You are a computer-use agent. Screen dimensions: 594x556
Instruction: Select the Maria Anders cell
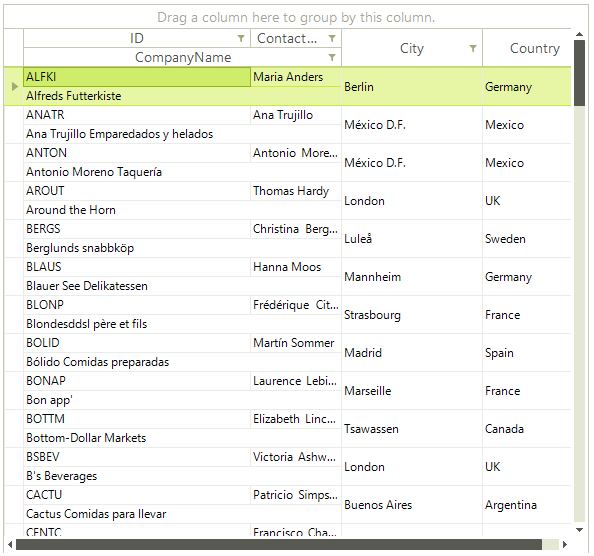[x=296, y=77]
